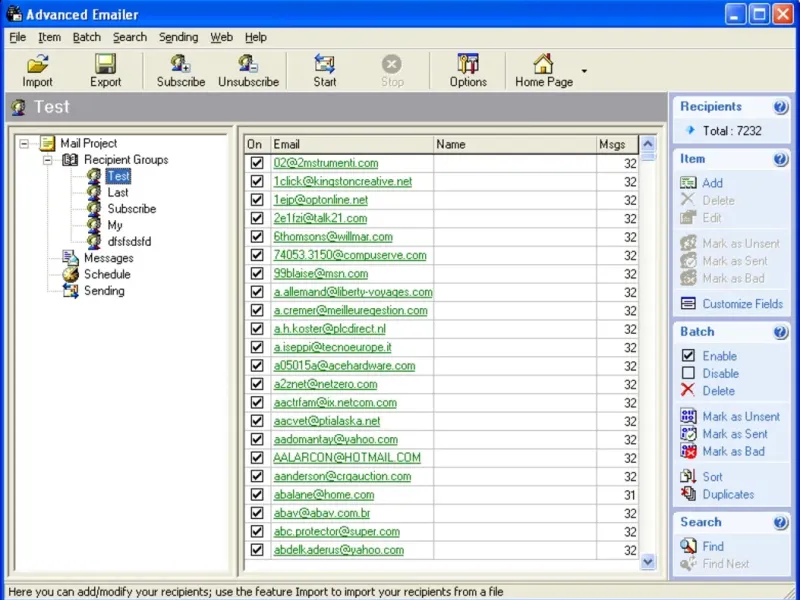Select the Test recipient group
The height and width of the screenshot is (600, 800).
point(118,176)
